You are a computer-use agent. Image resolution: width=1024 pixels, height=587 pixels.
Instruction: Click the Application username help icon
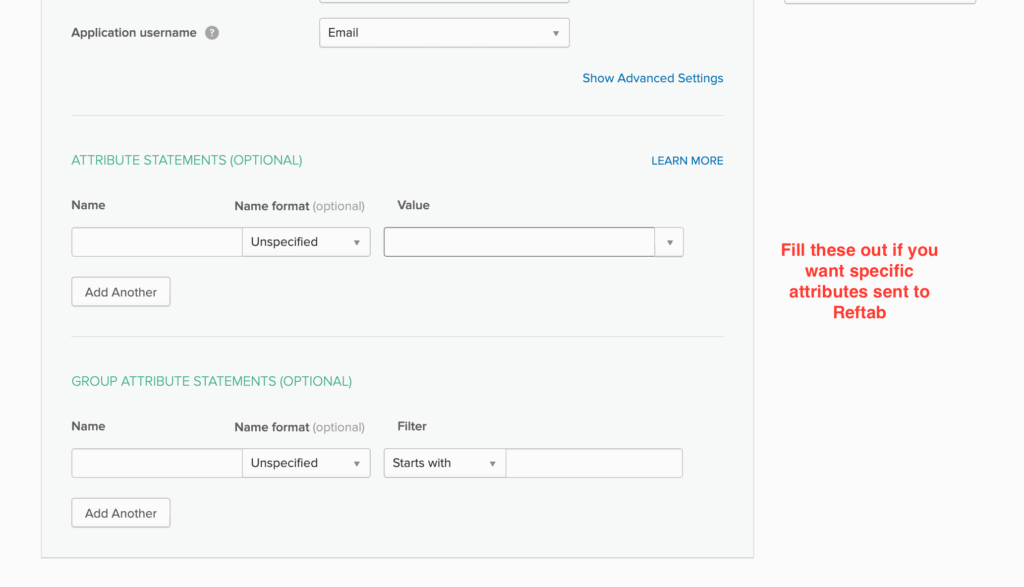click(x=212, y=33)
